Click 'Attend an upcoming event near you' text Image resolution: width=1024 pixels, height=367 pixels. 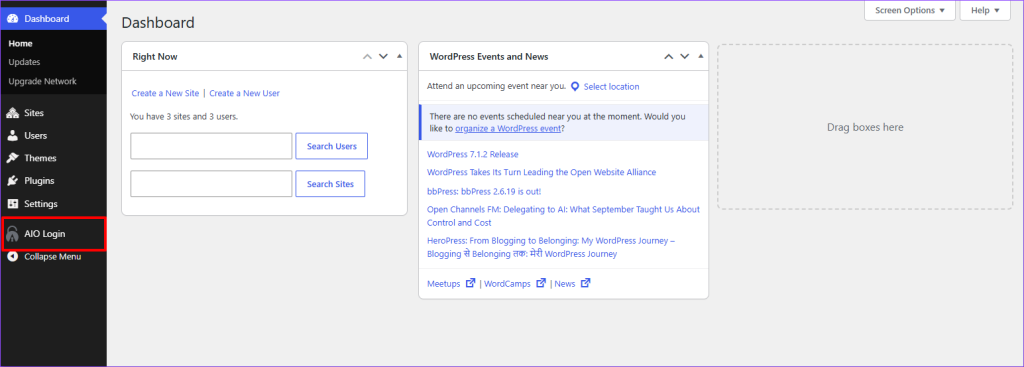[x=496, y=86]
